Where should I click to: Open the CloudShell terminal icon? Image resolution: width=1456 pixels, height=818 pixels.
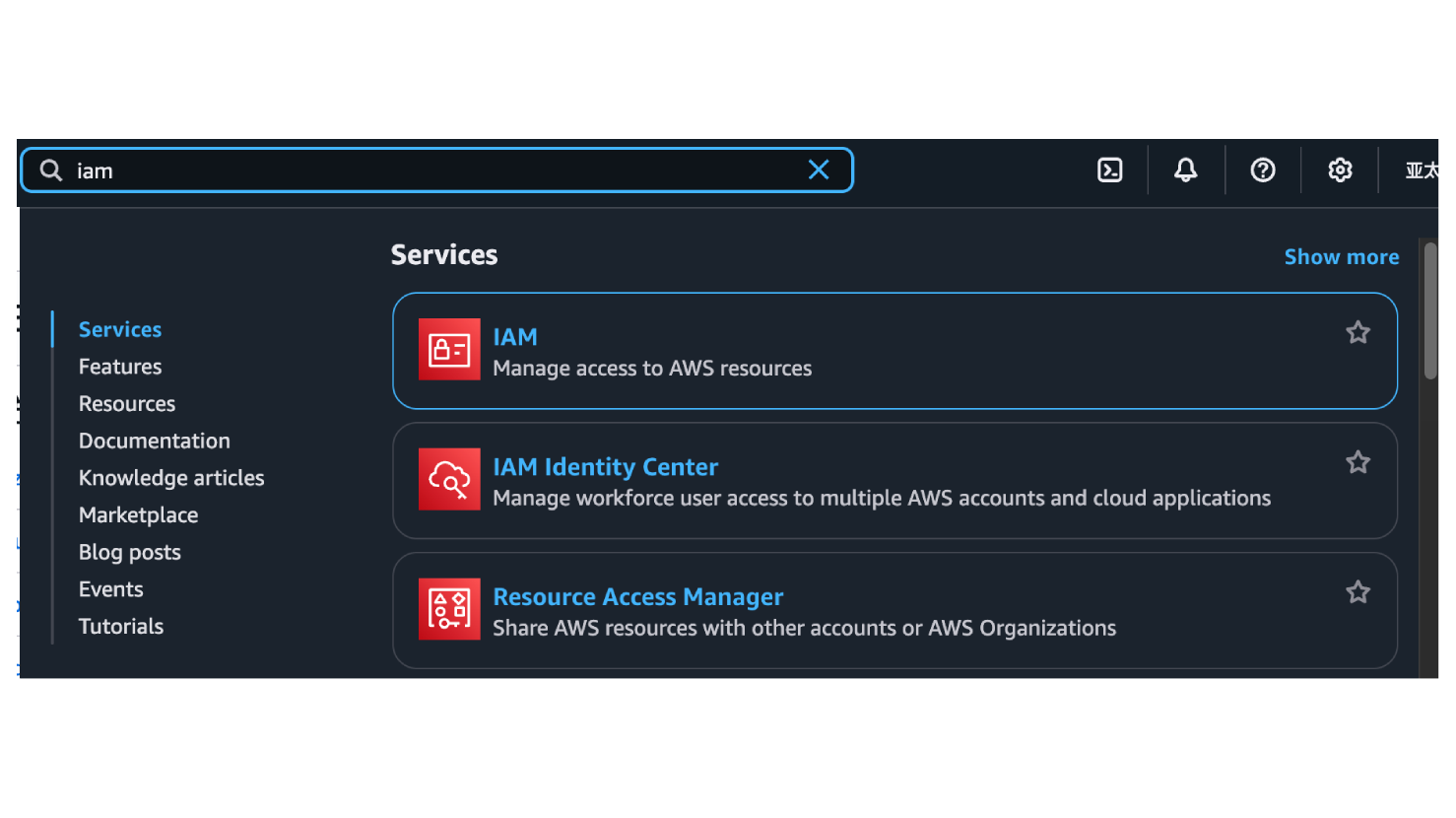click(x=1110, y=170)
